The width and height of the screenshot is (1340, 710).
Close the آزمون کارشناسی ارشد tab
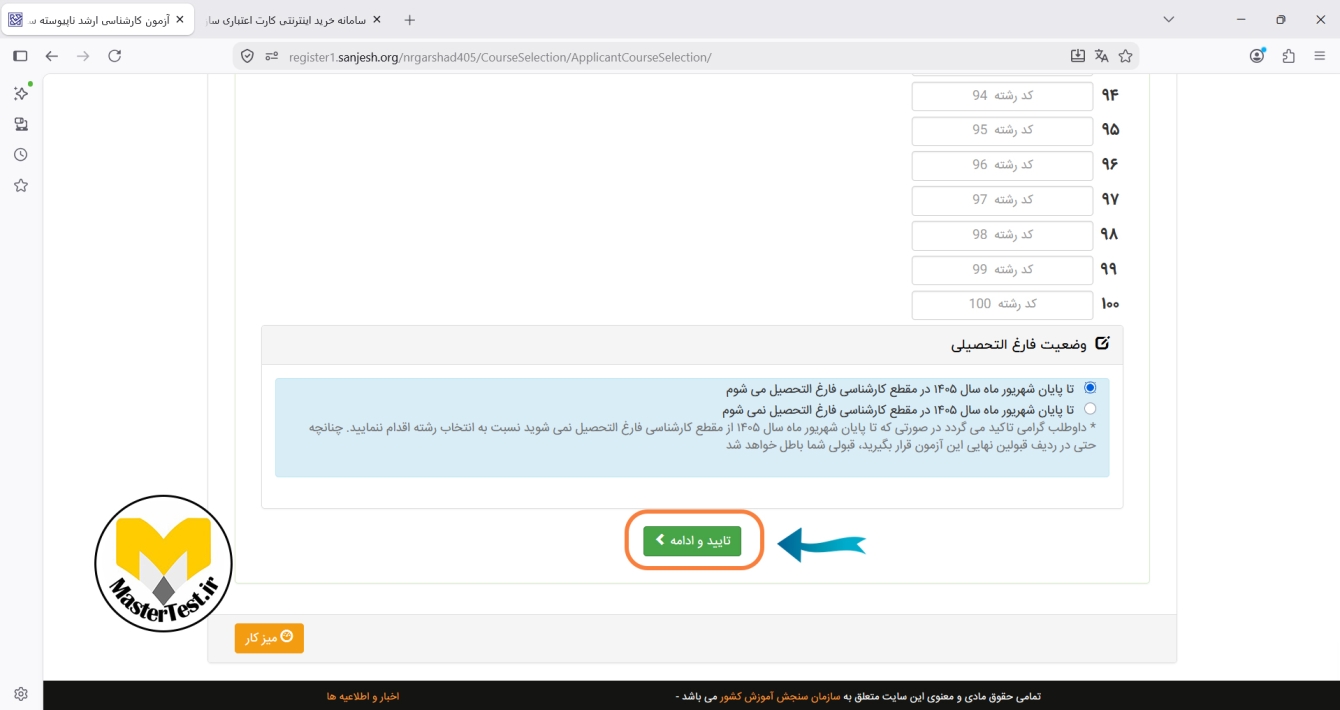tap(180, 19)
